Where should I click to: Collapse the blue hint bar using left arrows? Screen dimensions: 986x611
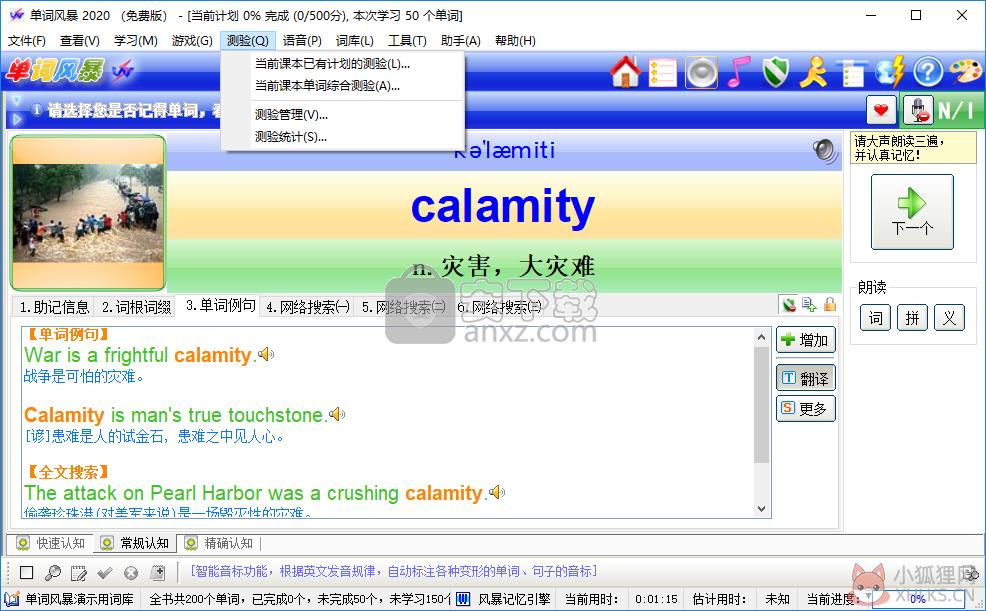16,109
